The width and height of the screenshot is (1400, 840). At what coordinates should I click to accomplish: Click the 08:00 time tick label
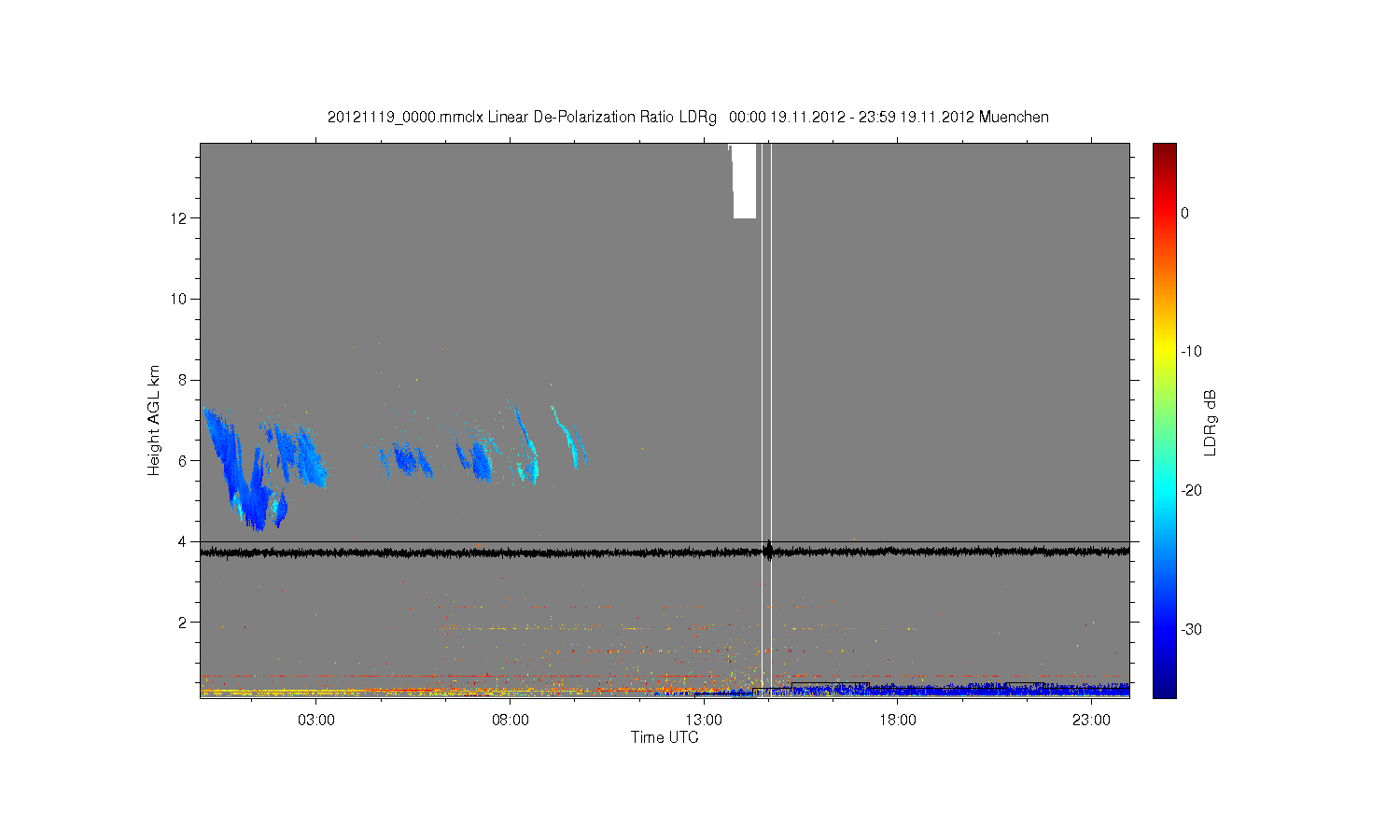pos(511,721)
